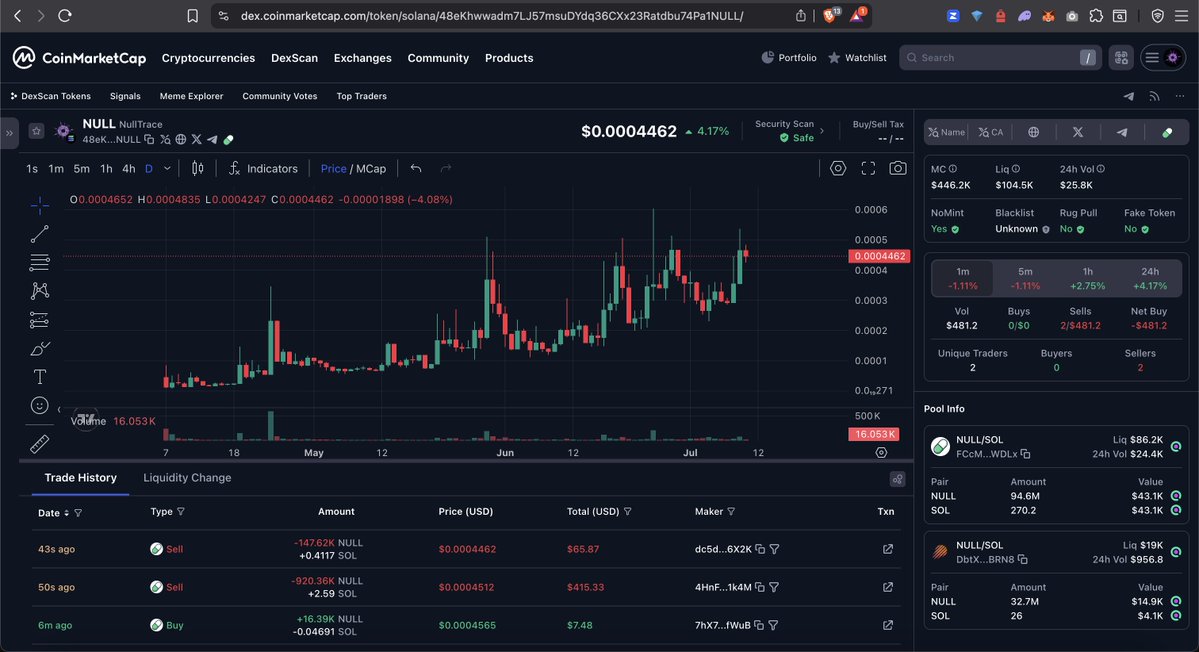Add NULL token to favorites star
The height and width of the screenshot is (652, 1199).
click(x=36, y=131)
